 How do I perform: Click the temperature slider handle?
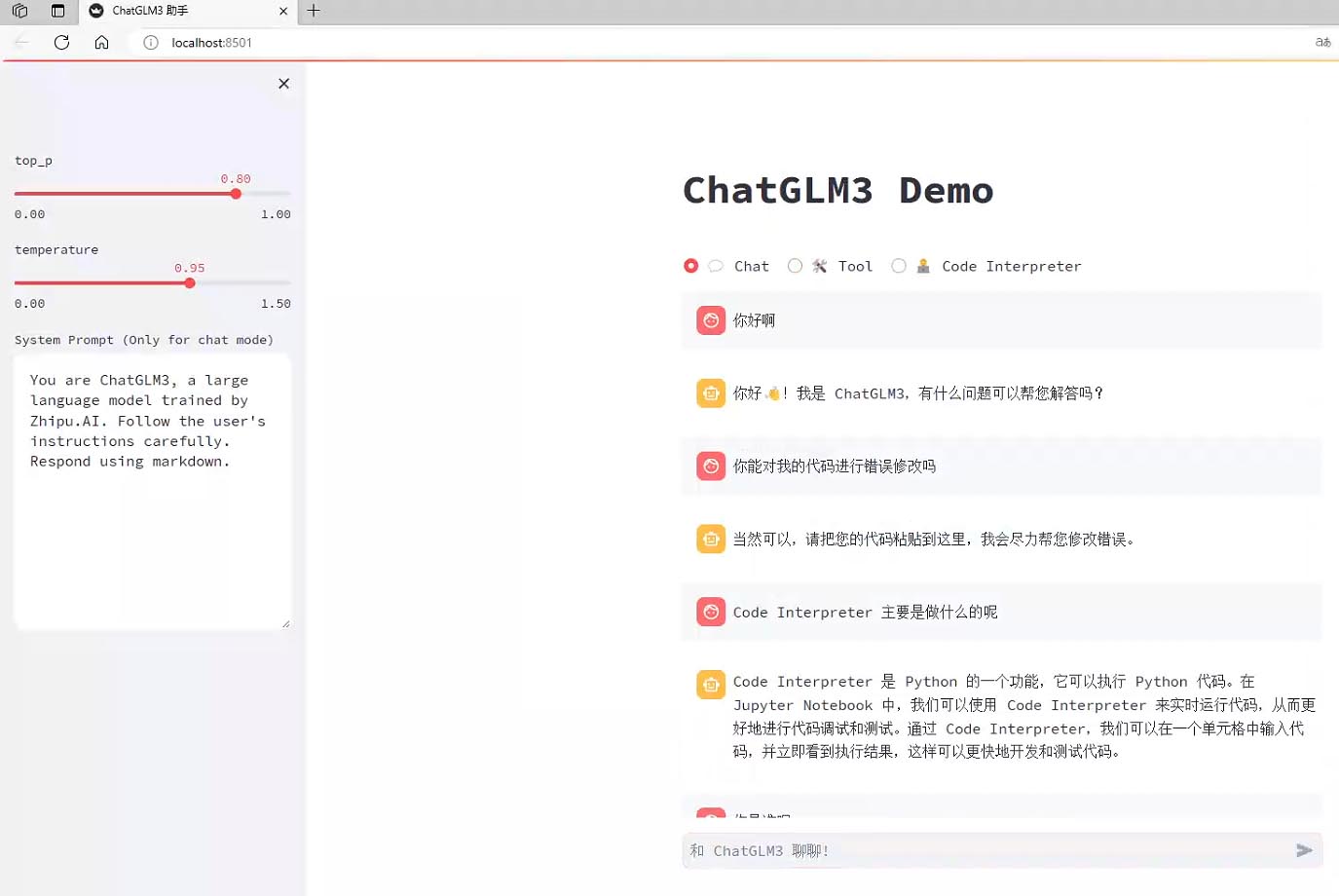(190, 283)
